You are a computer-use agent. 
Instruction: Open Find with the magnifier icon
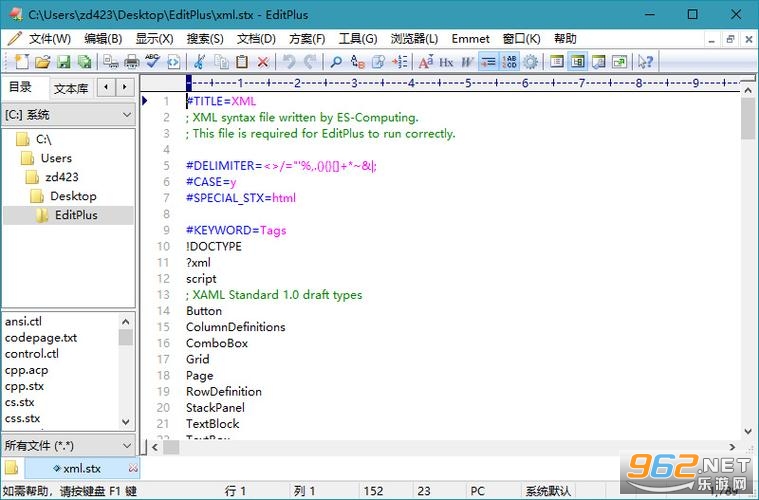pos(335,61)
